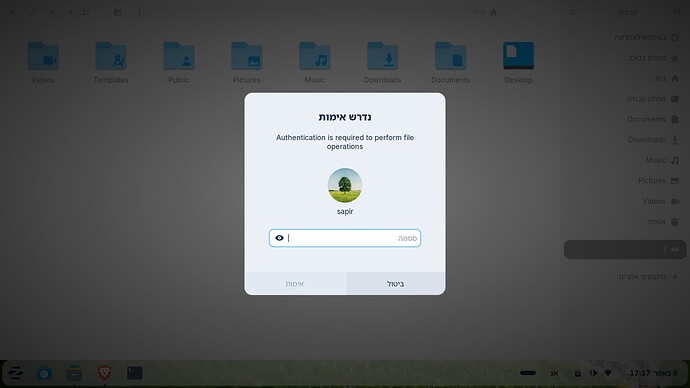Open the three-dot folder menu

pyautogui.click(x=139, y=12)
